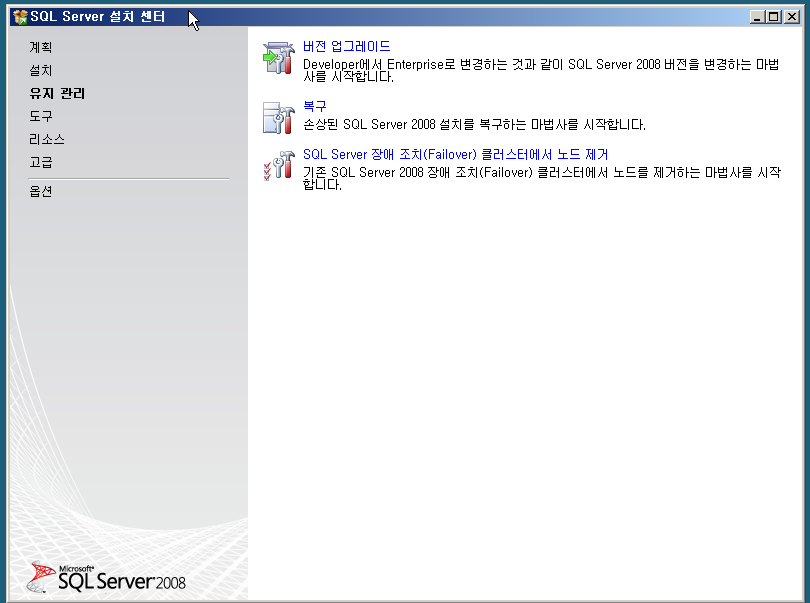Minimize the SQL Server 설치 센터 window
This screenshot has width=810, height=603.
[757, 17]
